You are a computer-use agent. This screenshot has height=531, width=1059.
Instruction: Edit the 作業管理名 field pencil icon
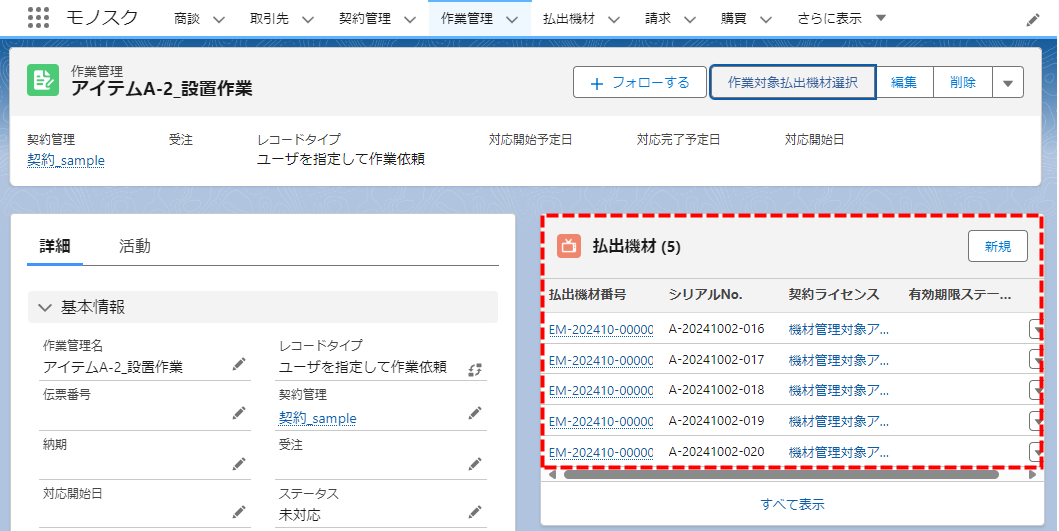[238, 364]
